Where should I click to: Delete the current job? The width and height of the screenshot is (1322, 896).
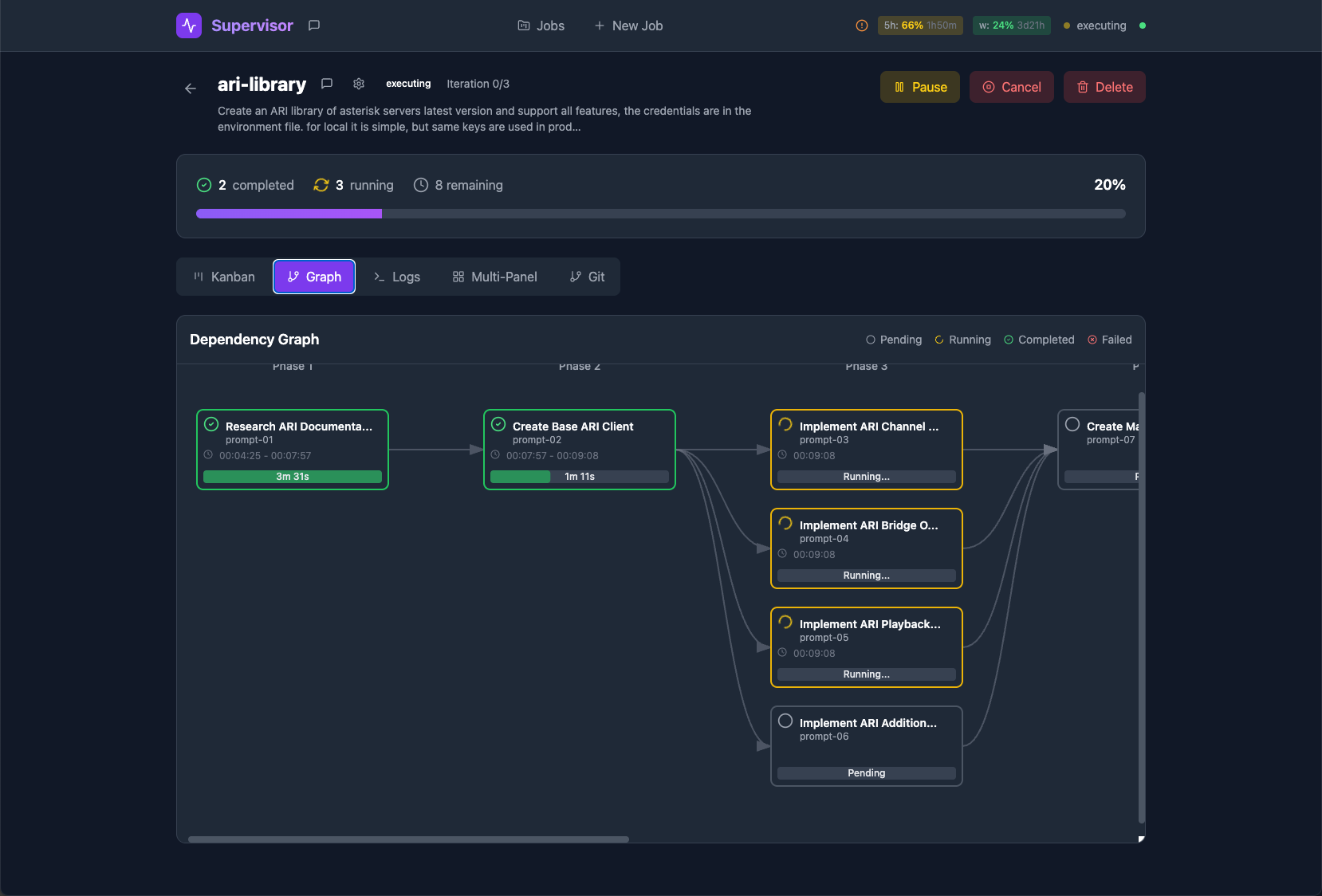[1104, 87]
